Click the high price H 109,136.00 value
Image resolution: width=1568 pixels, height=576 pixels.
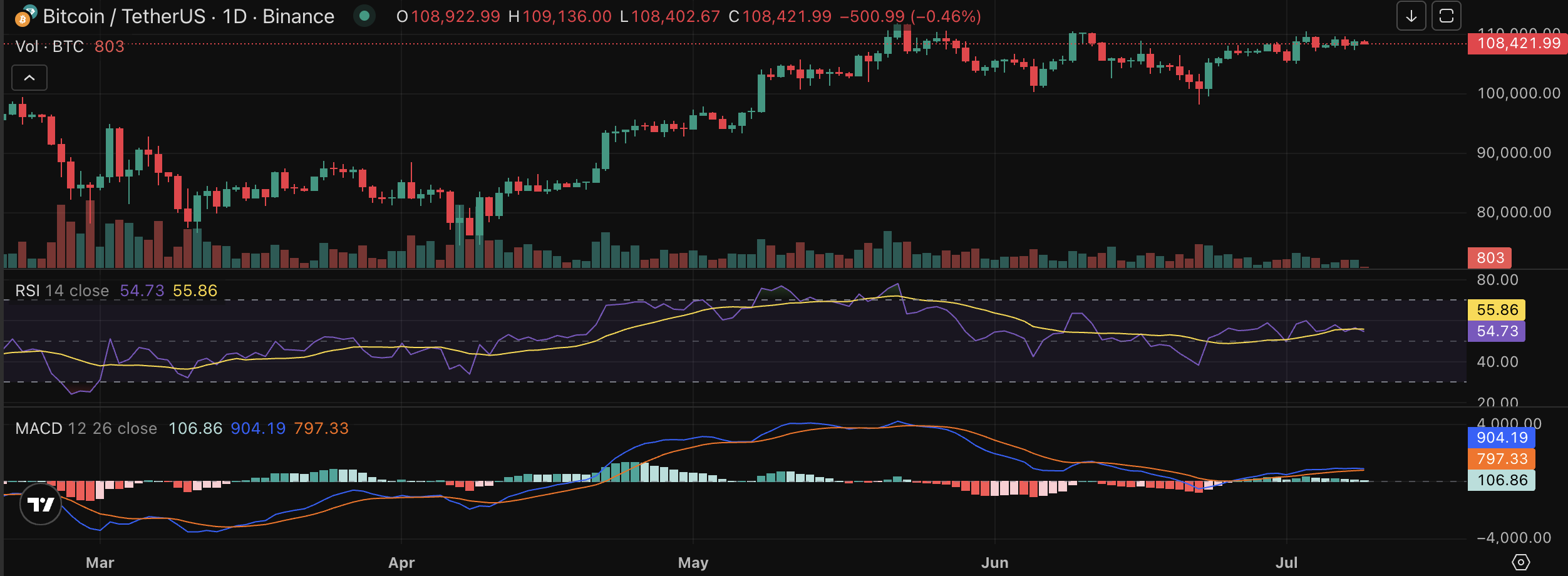click(560, 17)
